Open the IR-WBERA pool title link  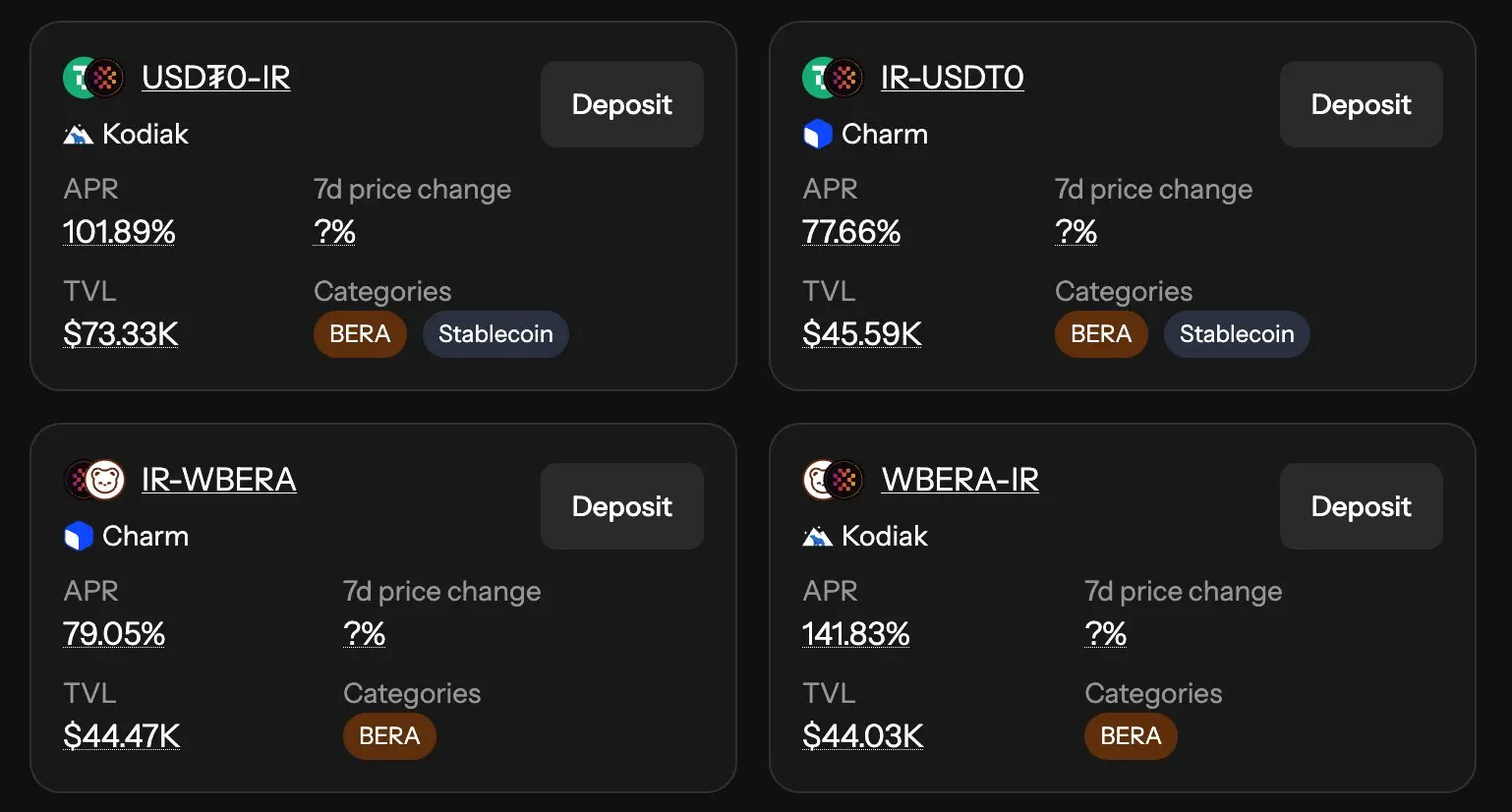click(x=218, y=480)
